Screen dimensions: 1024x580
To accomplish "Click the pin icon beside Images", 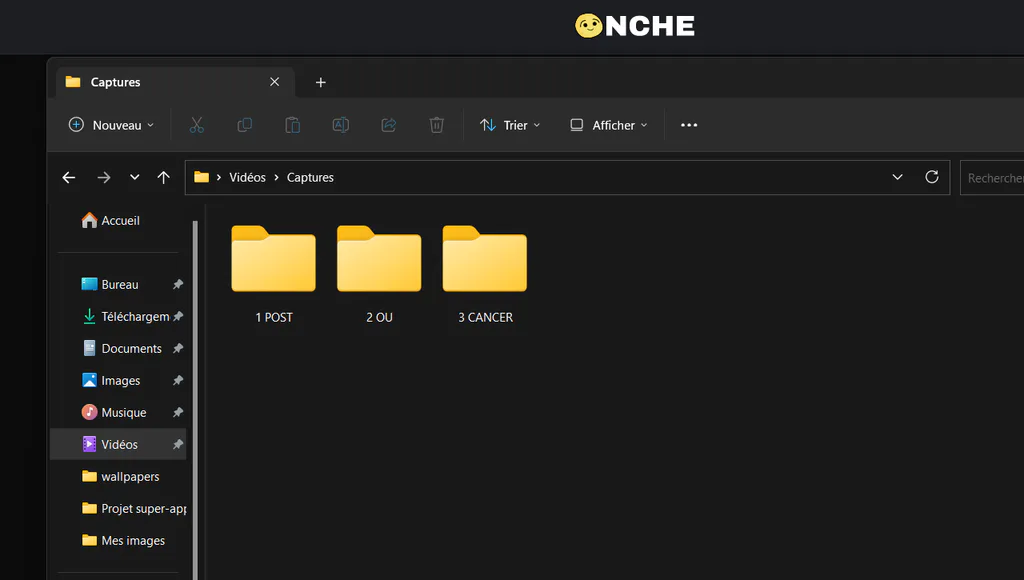I will pyautogui.click(x=178, y=380).
